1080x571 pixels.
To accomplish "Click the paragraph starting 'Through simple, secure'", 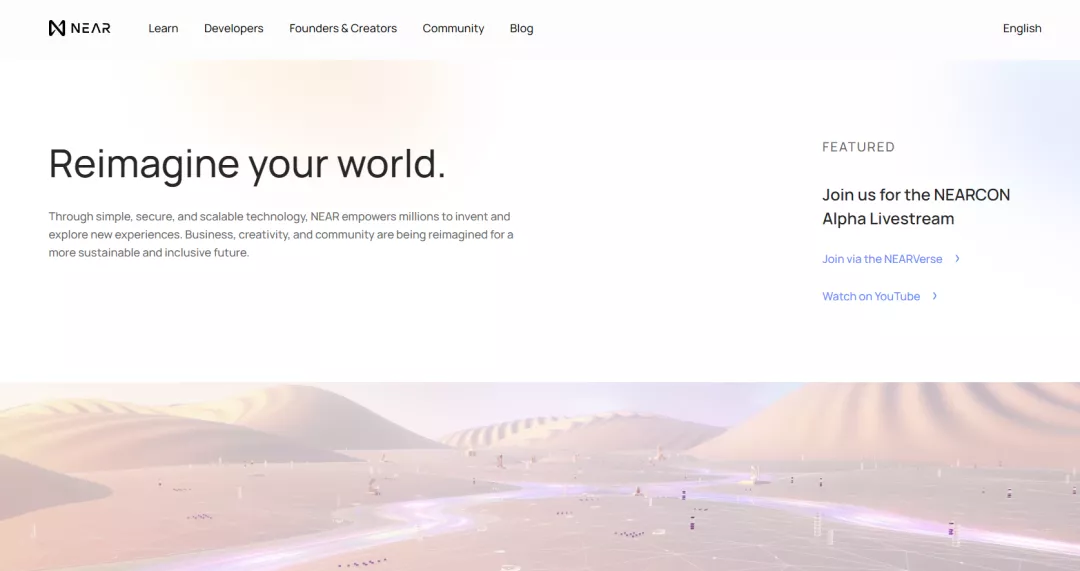I will [281, 234].
